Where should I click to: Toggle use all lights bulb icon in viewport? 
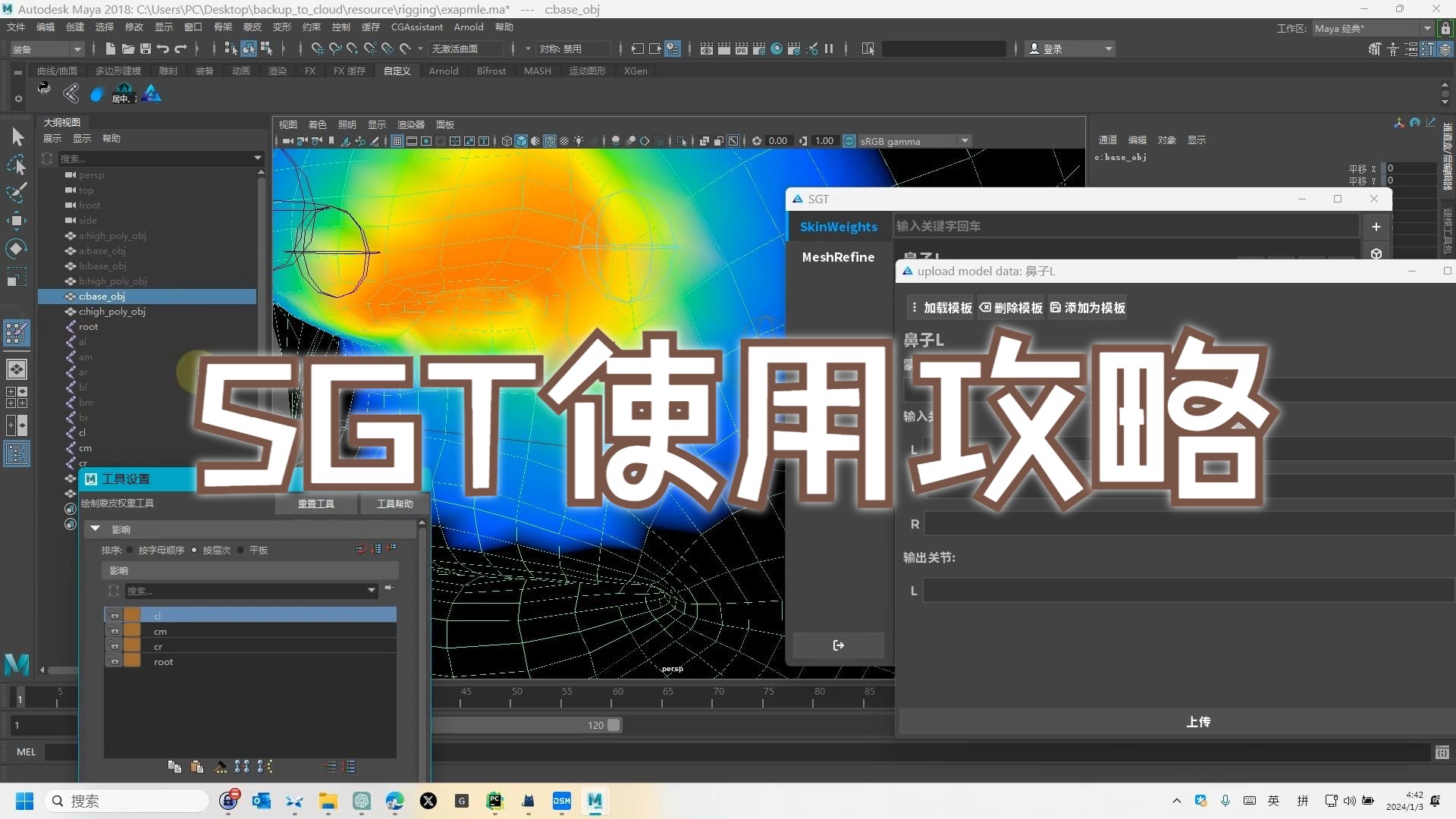pos(579,141)
